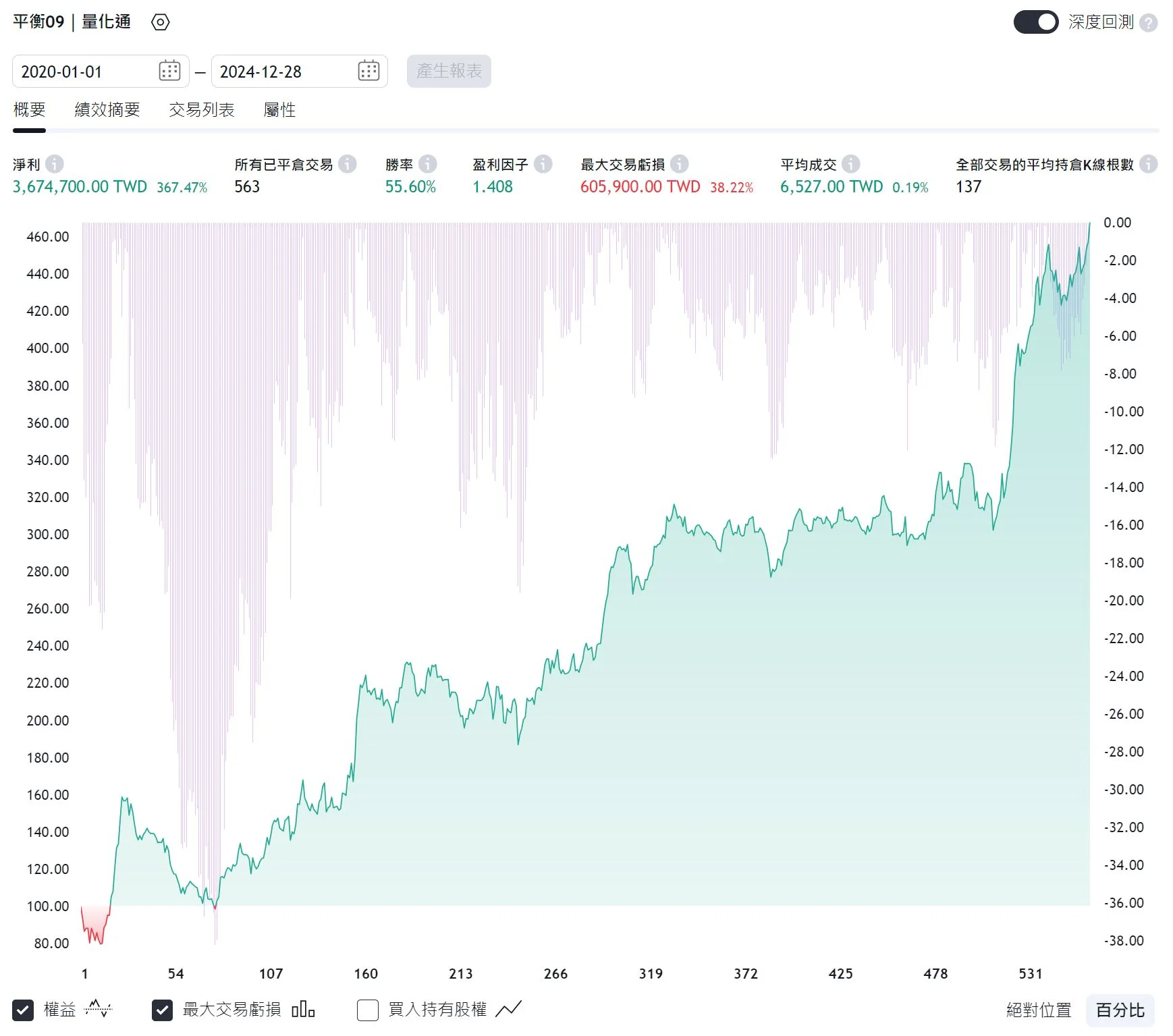This screenshot has width=1173, height=1036.
Task: Click the deep backtesting help question icon
Action: coord(1148,23)
